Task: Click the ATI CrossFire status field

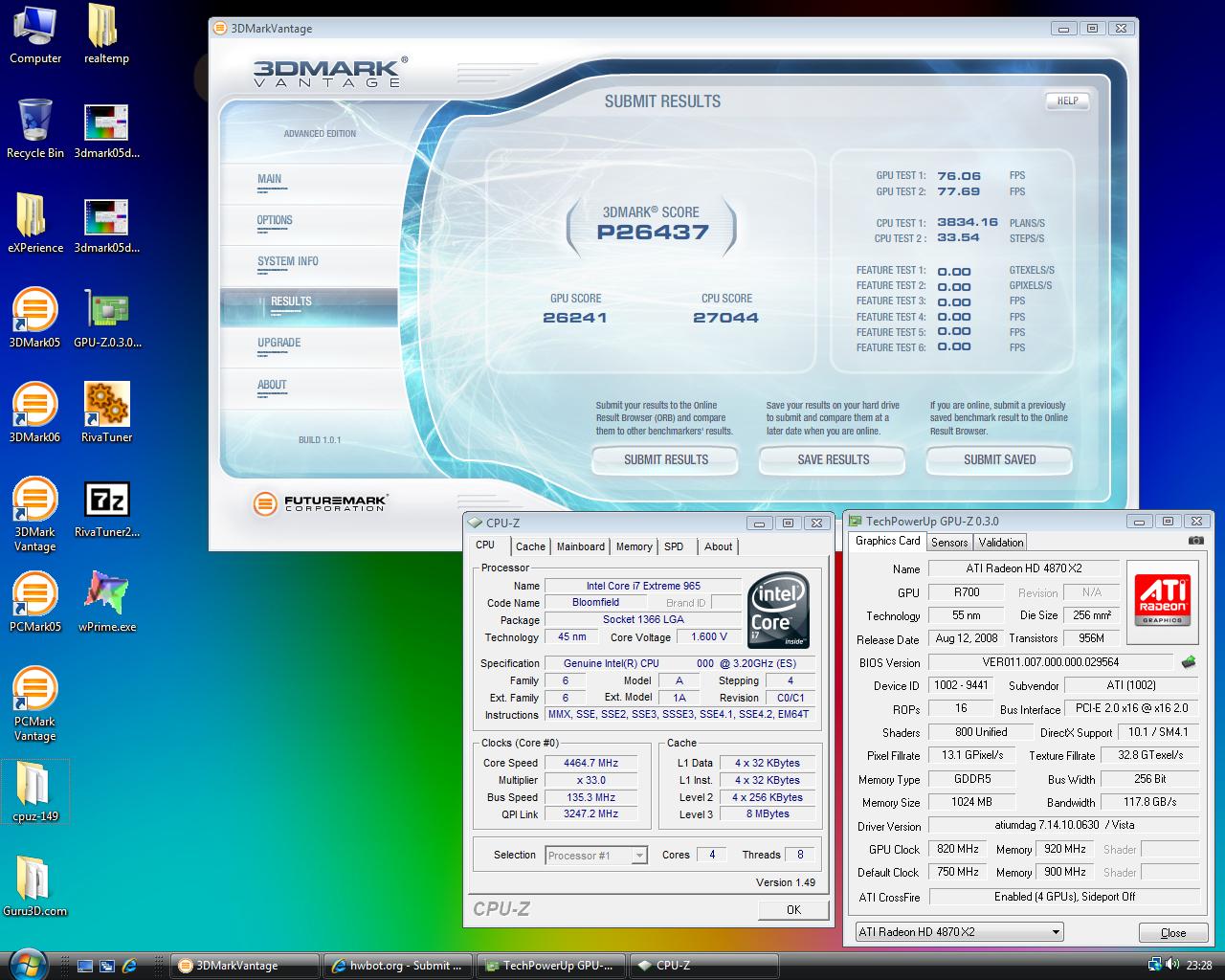Action: [x=1064, y=897]
